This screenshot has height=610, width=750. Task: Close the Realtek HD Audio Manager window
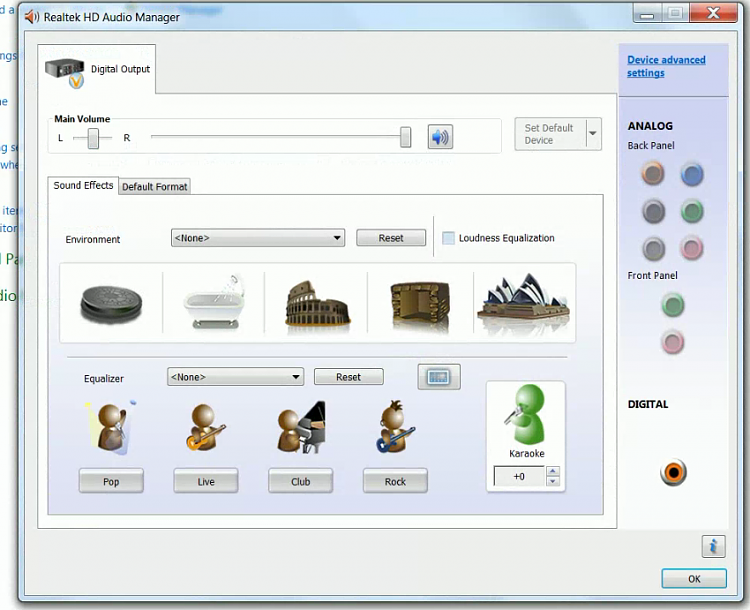[x=713, y=13]
